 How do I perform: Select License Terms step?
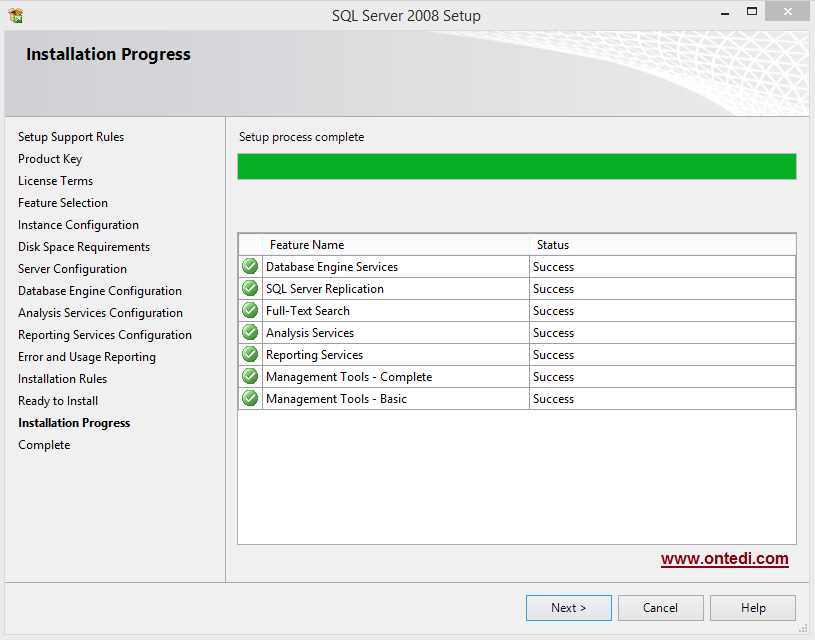[x=56, y=181]
